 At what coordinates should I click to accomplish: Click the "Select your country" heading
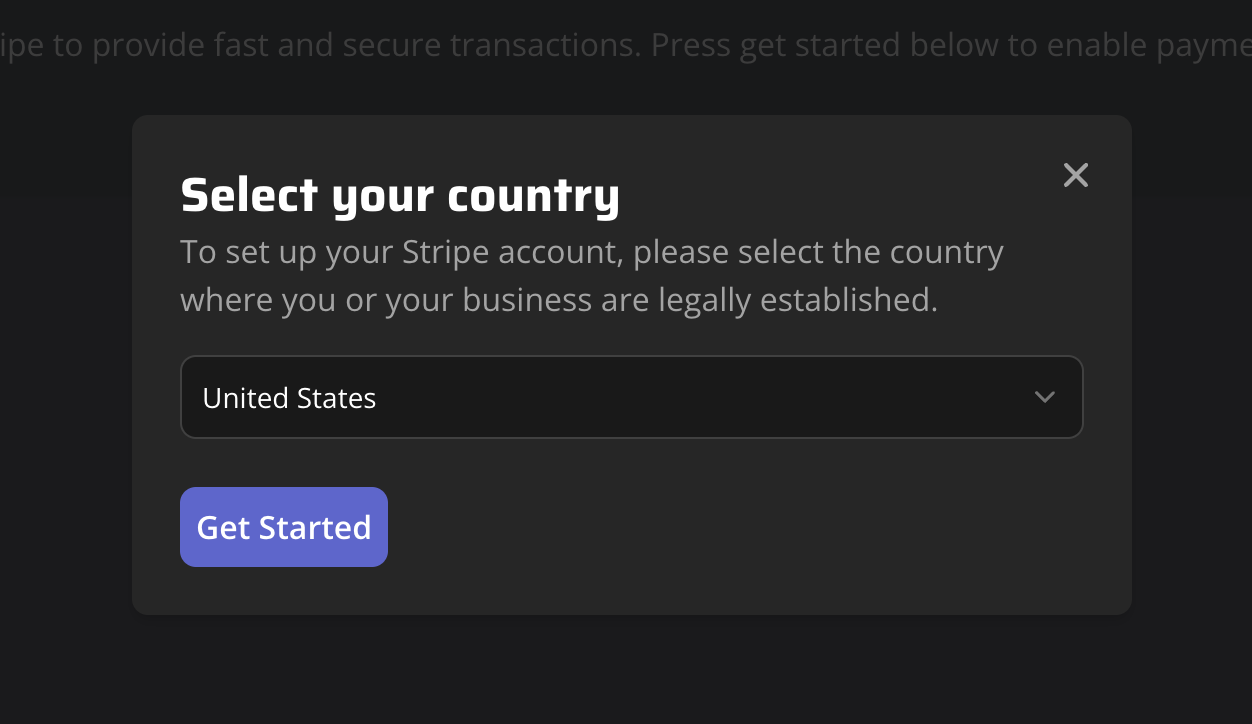[x=400, y=195]
